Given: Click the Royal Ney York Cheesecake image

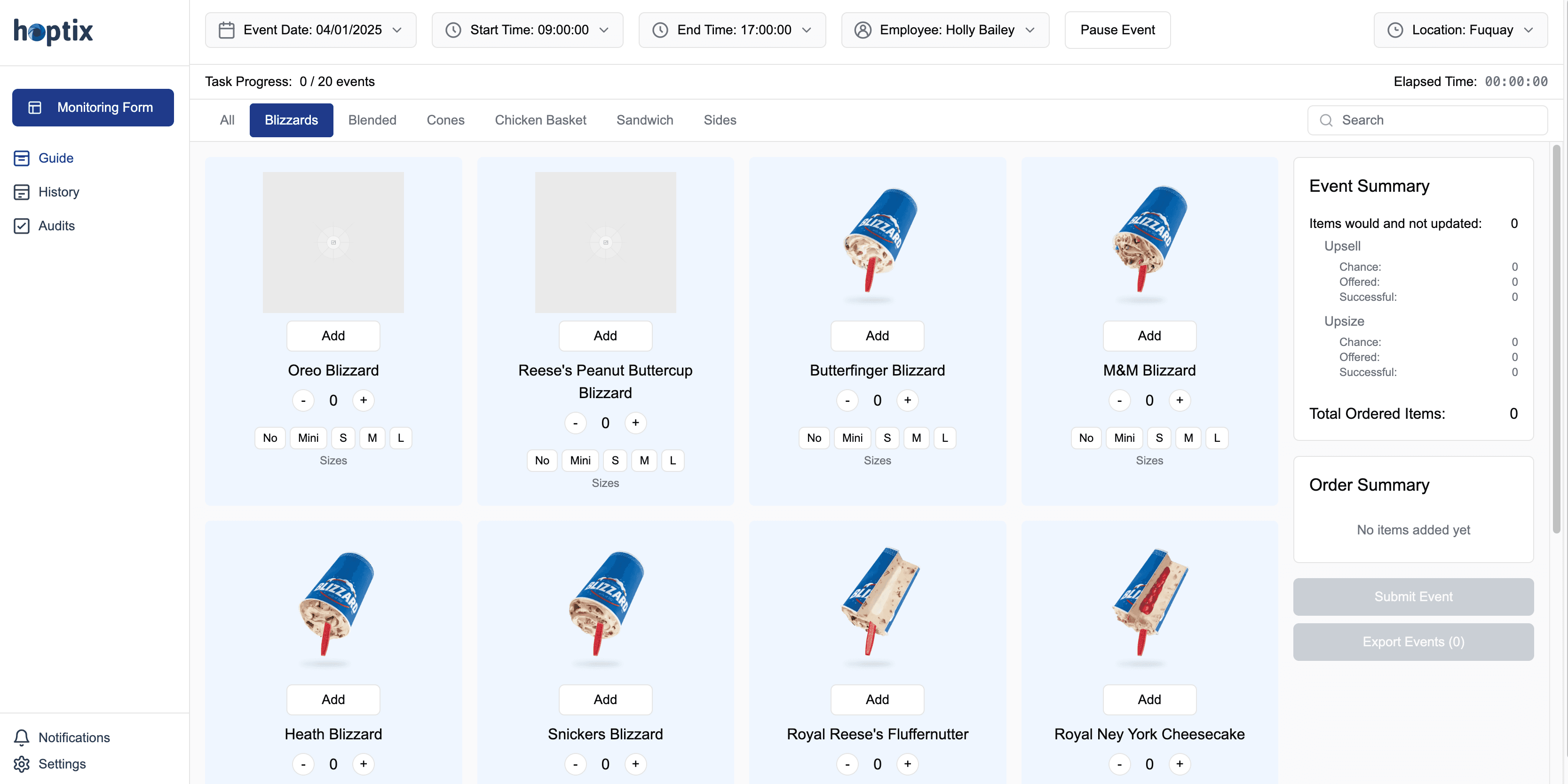Looking at the screenshot, I should (x=1150, y=606).
